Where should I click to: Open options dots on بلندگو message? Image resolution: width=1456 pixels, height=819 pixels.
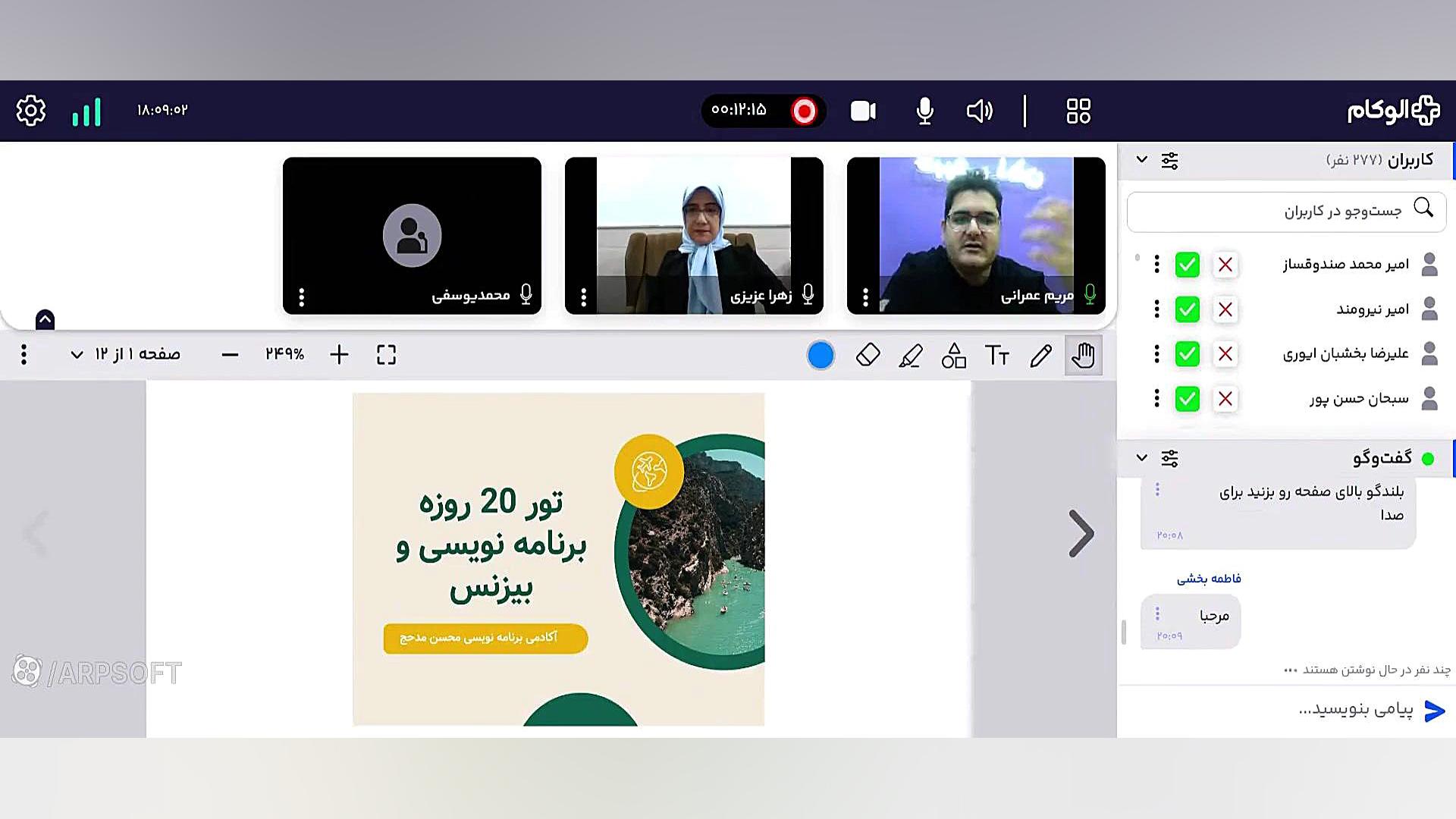click(1157, 490)
